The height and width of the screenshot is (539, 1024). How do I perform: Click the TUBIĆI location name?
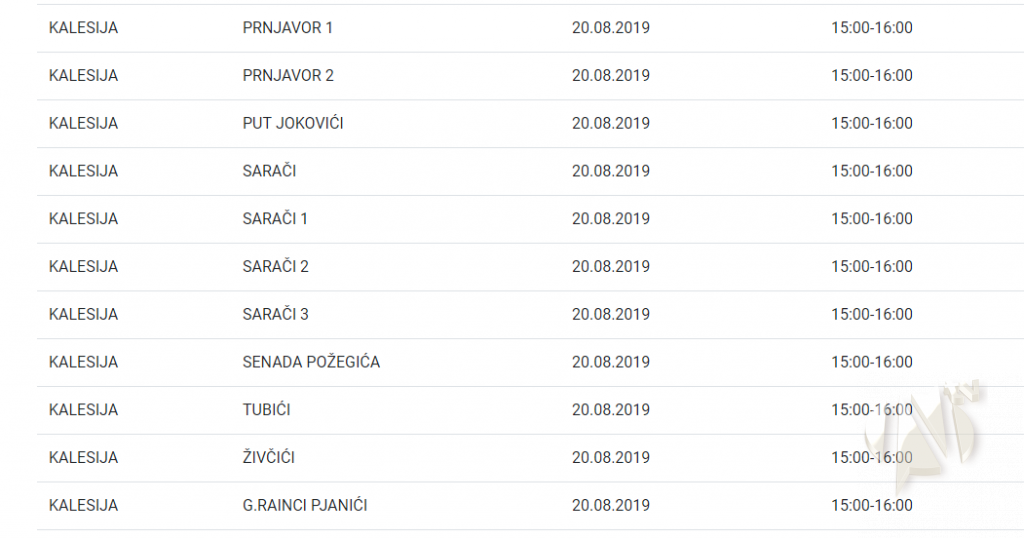(x=266, y=410)
